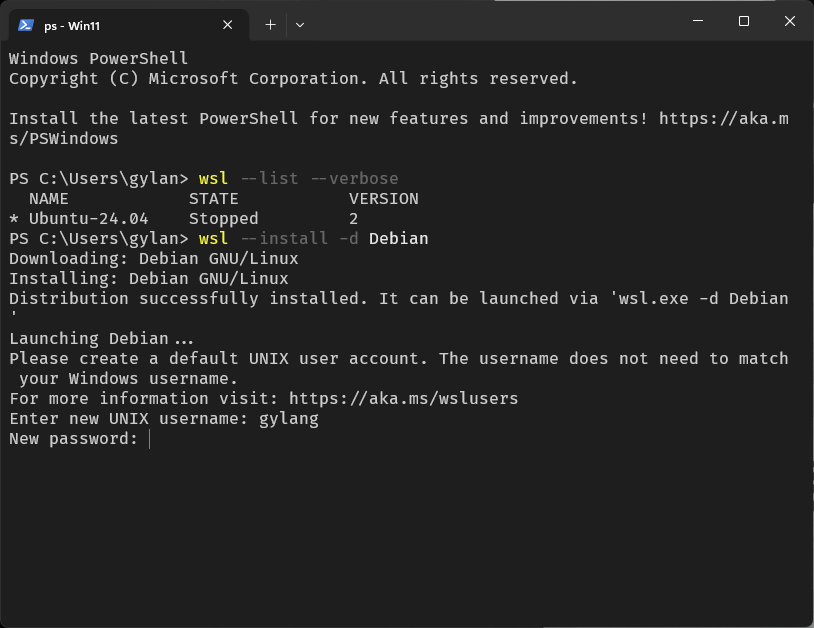The image size is (814, 628).
Task: Click the "Launching Debian..." output line
Action: click(101, 339)
